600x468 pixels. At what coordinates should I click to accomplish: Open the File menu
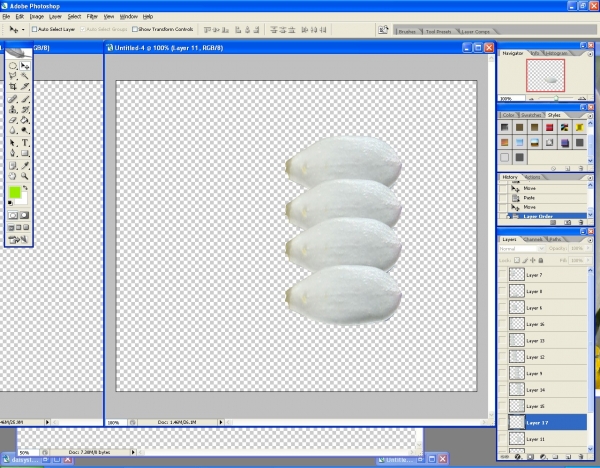(6, 16)
